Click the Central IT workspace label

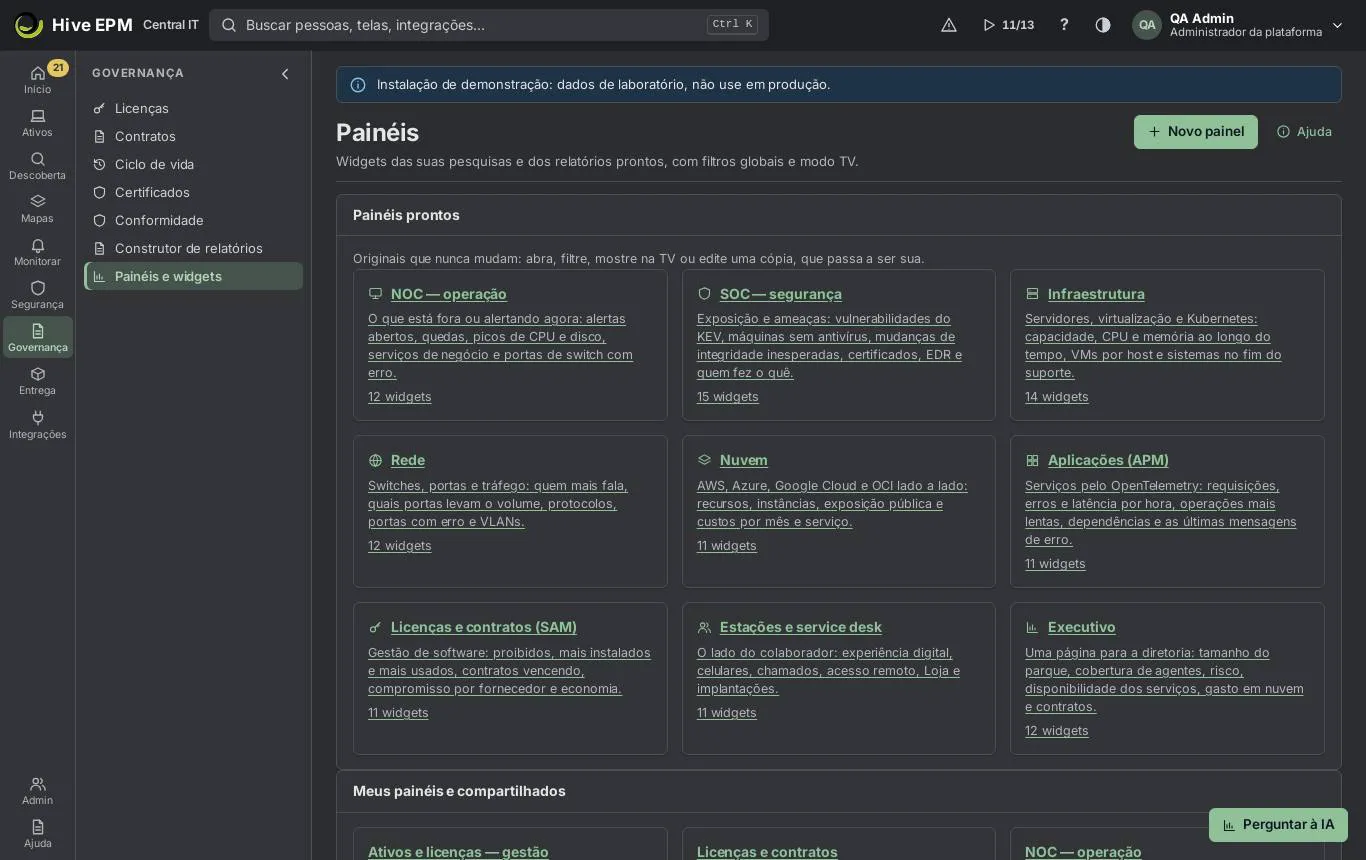click(x=171, y=25)
